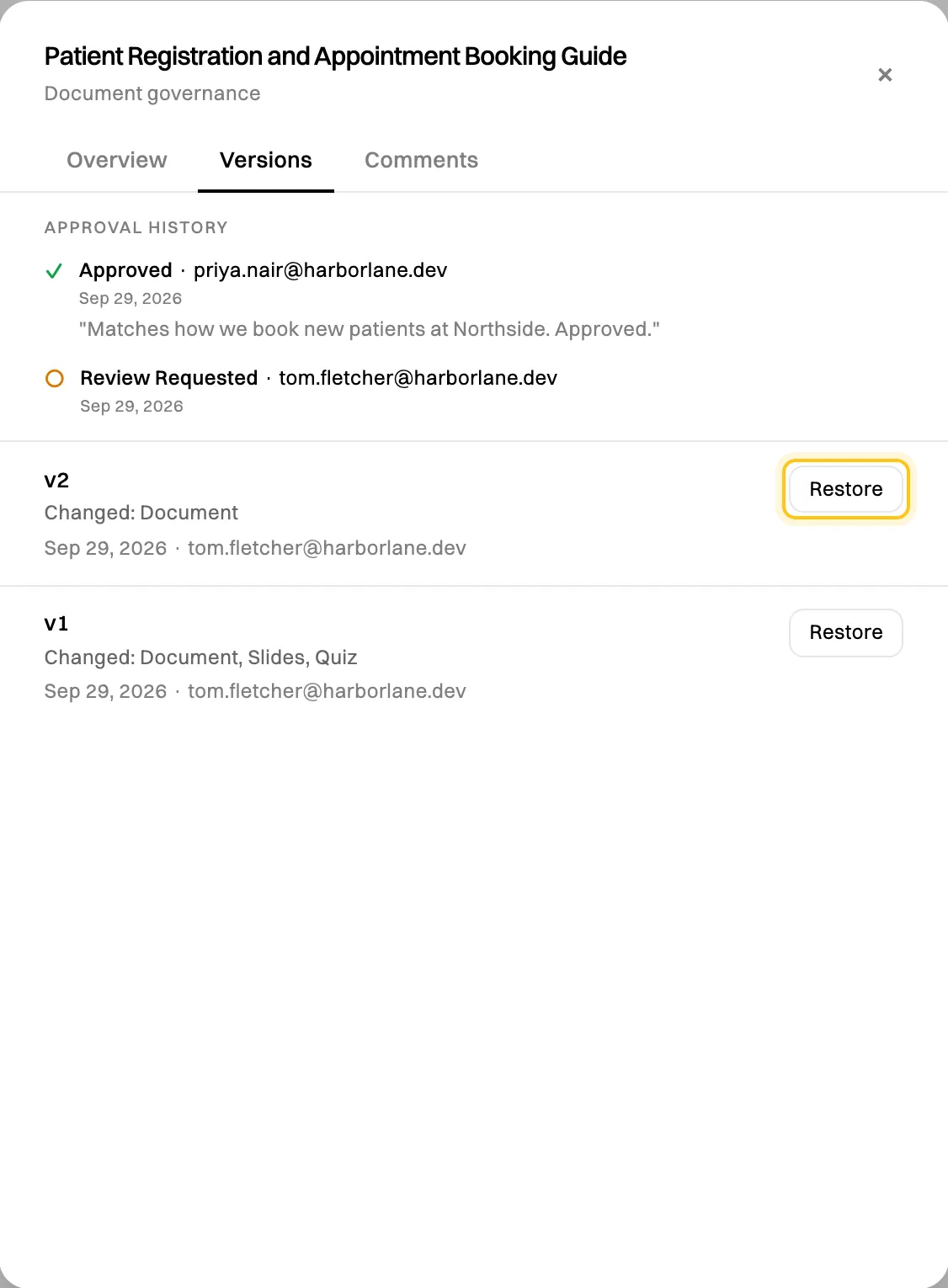
Task: Click the 'Approved' status label
Action: 125,270
